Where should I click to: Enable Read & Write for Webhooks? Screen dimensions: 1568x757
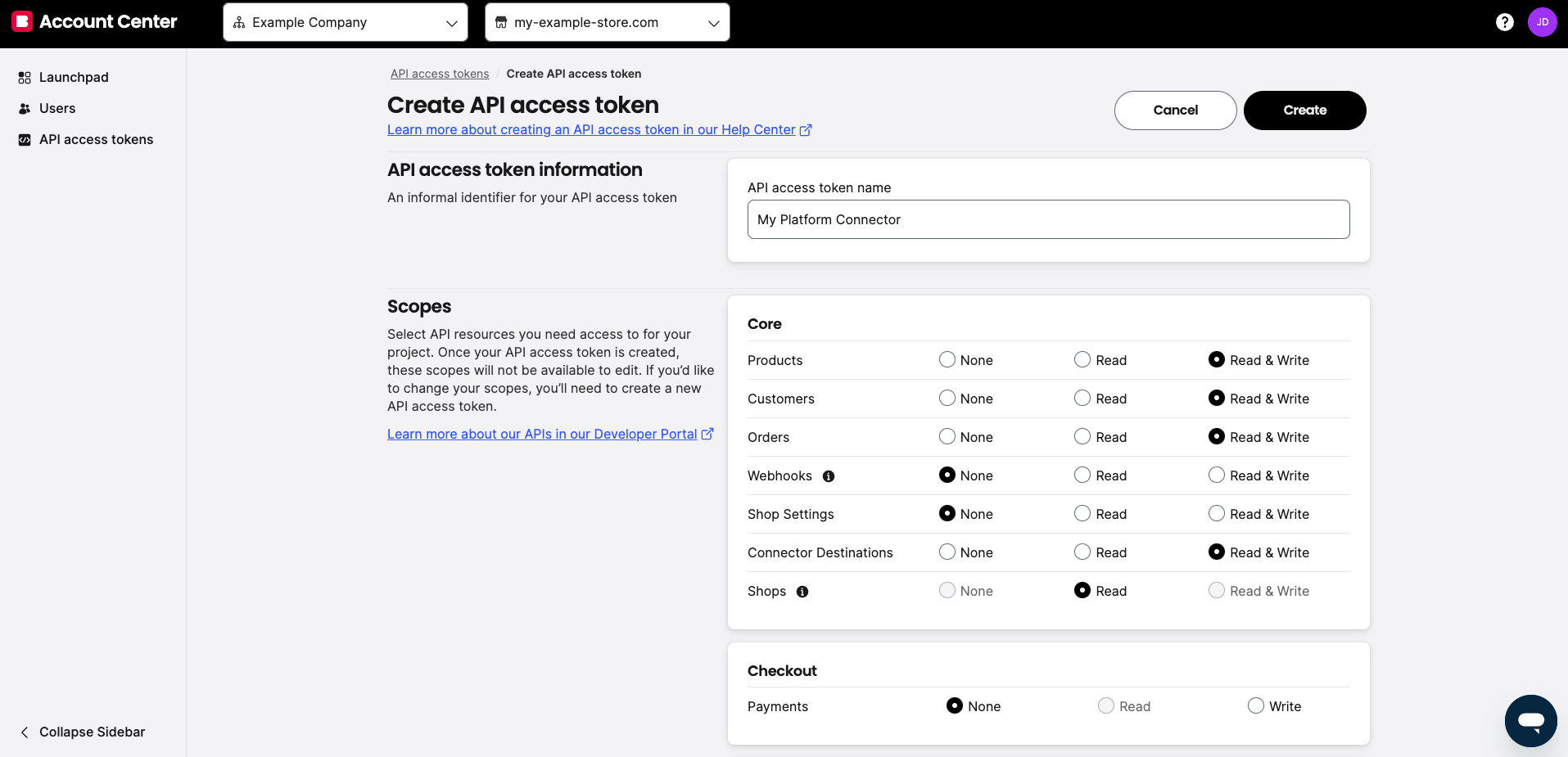1217,475
